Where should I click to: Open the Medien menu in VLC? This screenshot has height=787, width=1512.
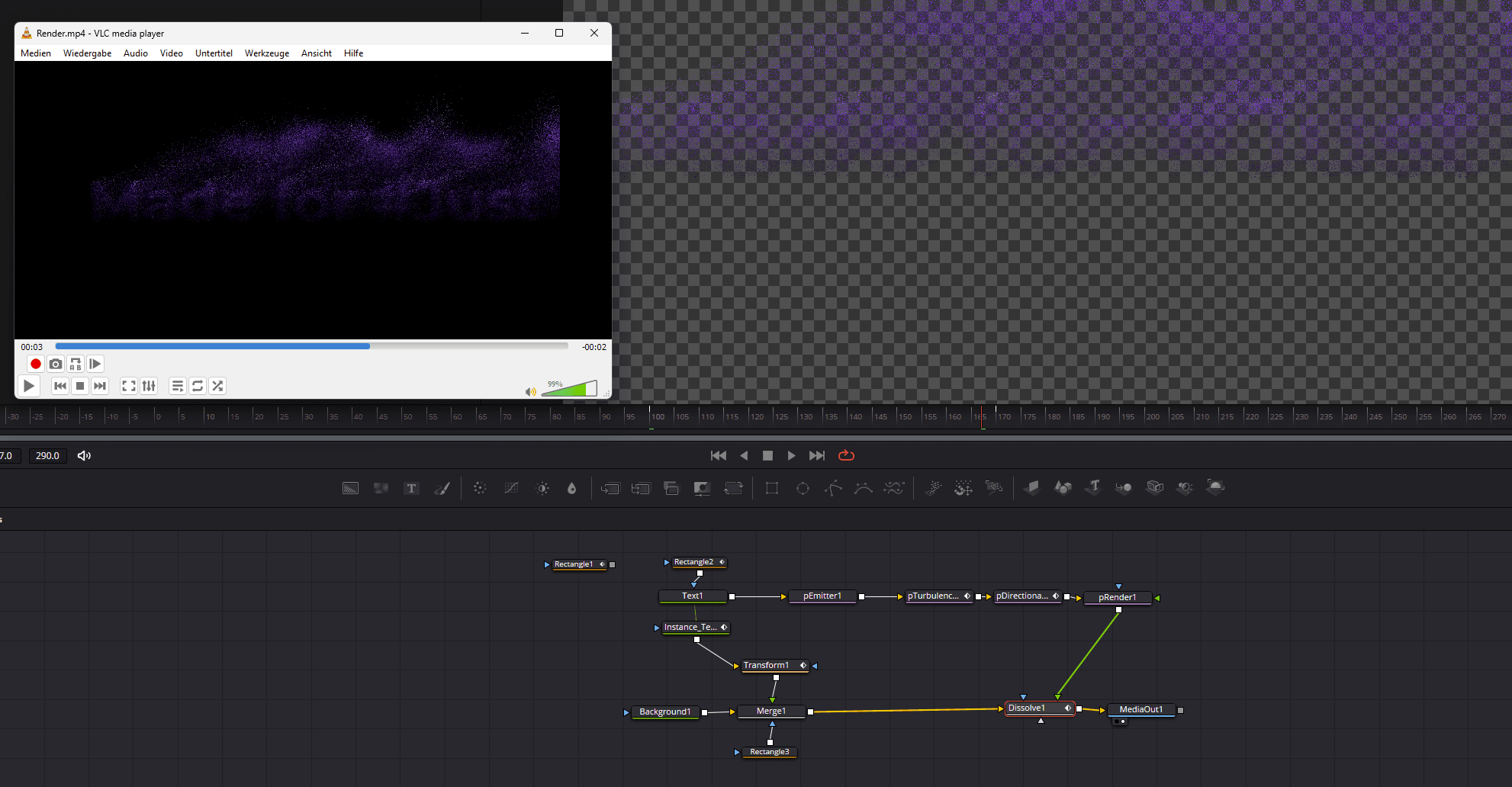[36, 53]
